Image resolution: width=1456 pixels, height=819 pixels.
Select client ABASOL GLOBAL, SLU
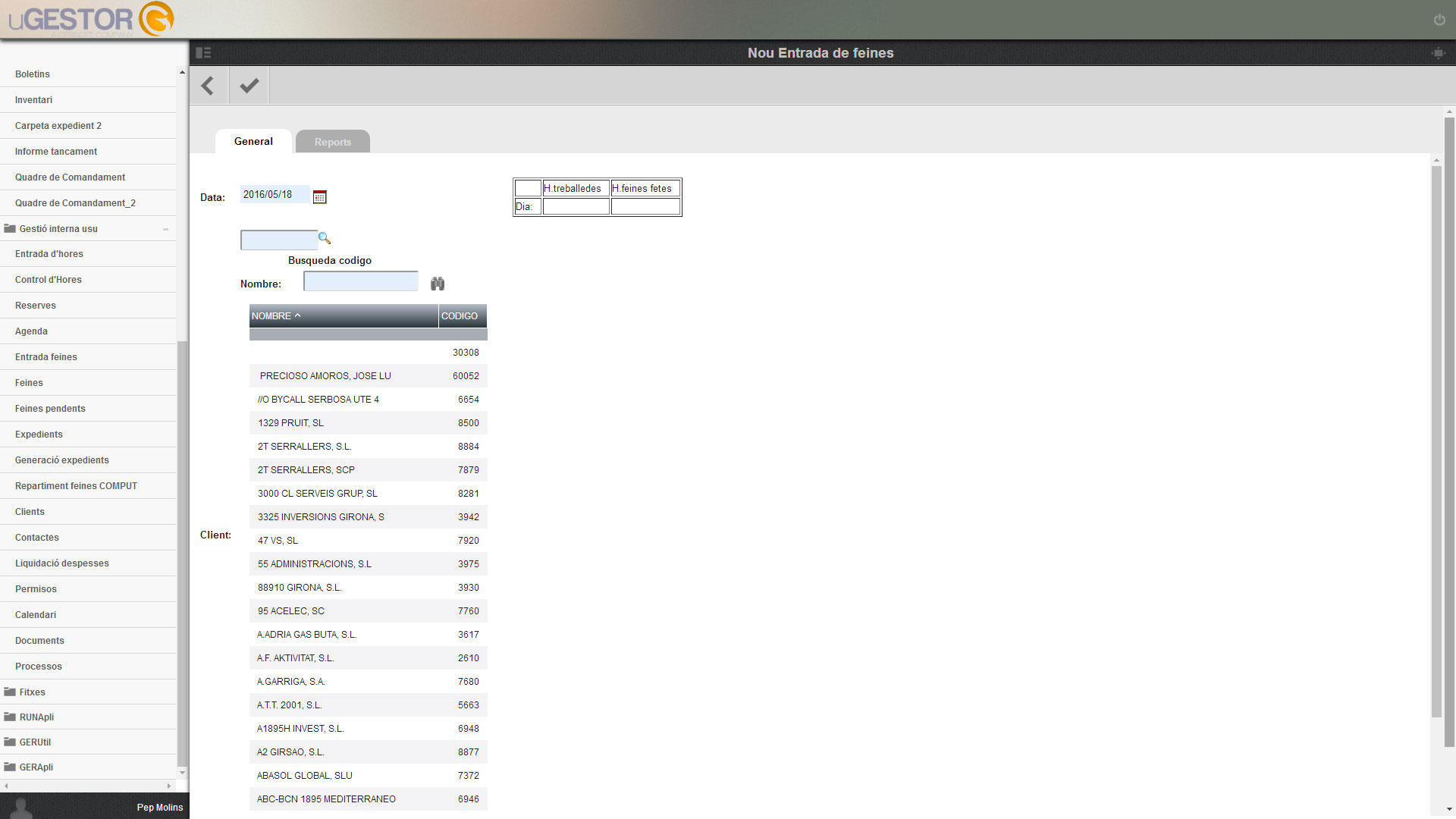point(369,776)
